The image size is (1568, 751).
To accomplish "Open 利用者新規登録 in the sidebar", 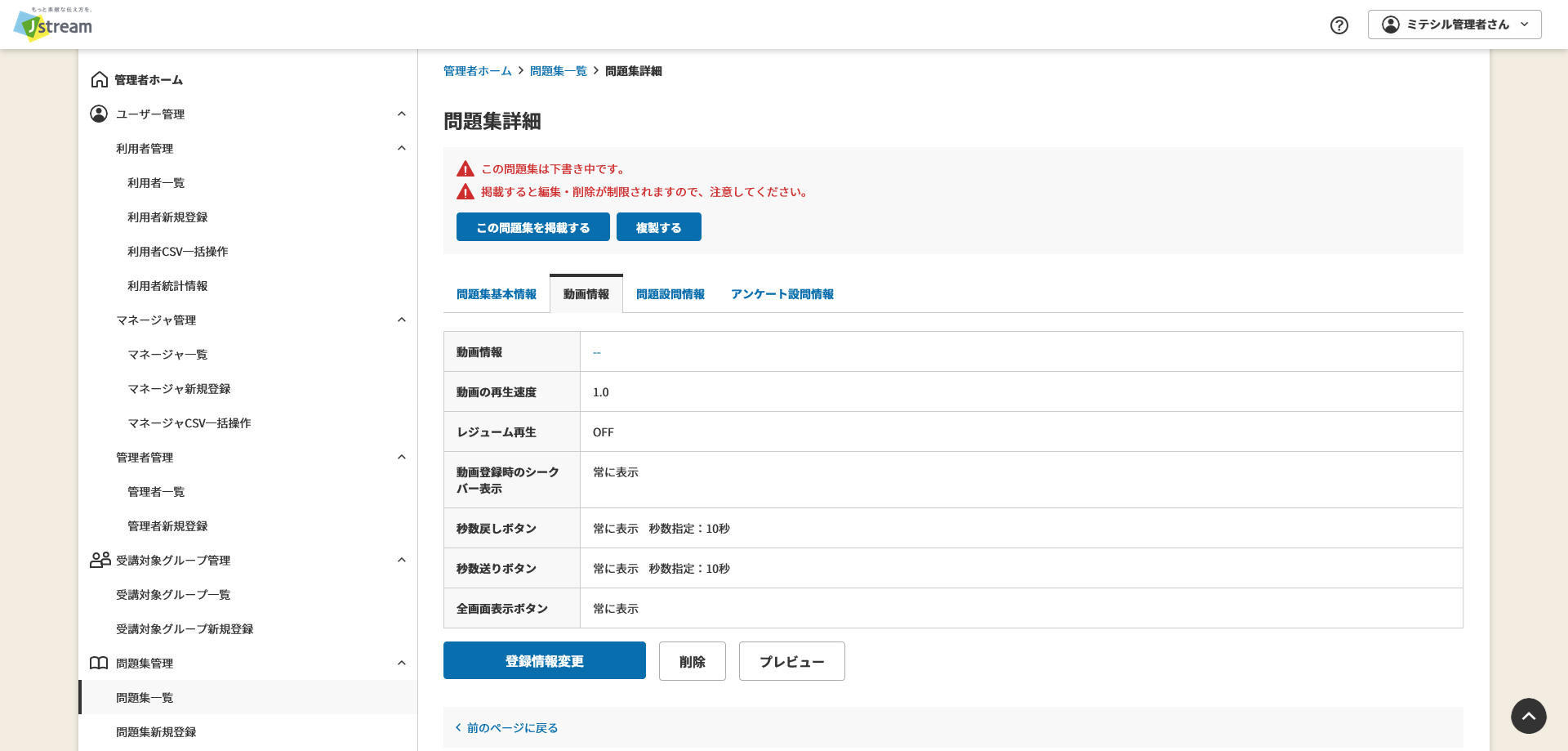I will tap(167, 217).
